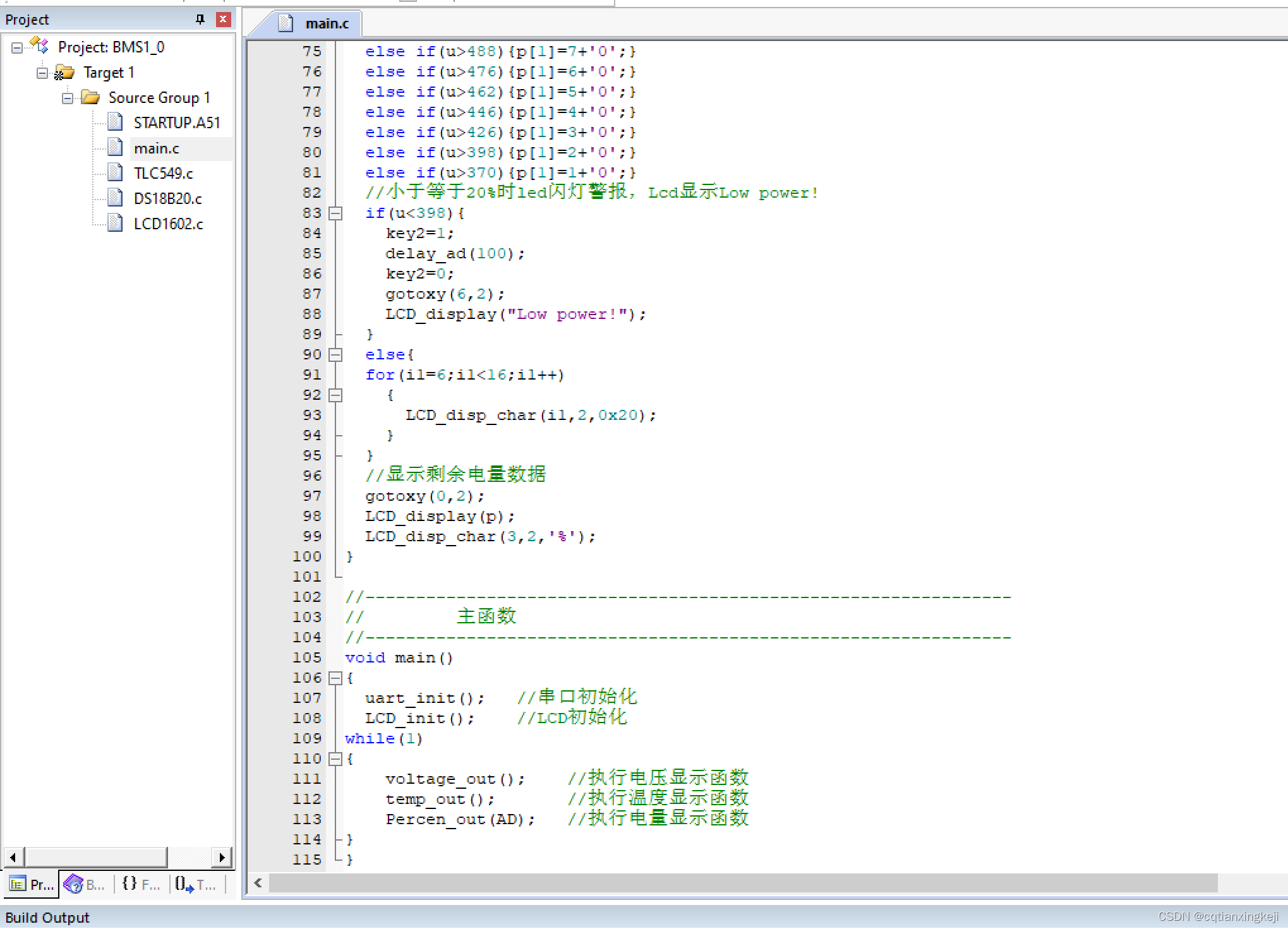Select TLC549.c file icon in tree

(115, 172)
